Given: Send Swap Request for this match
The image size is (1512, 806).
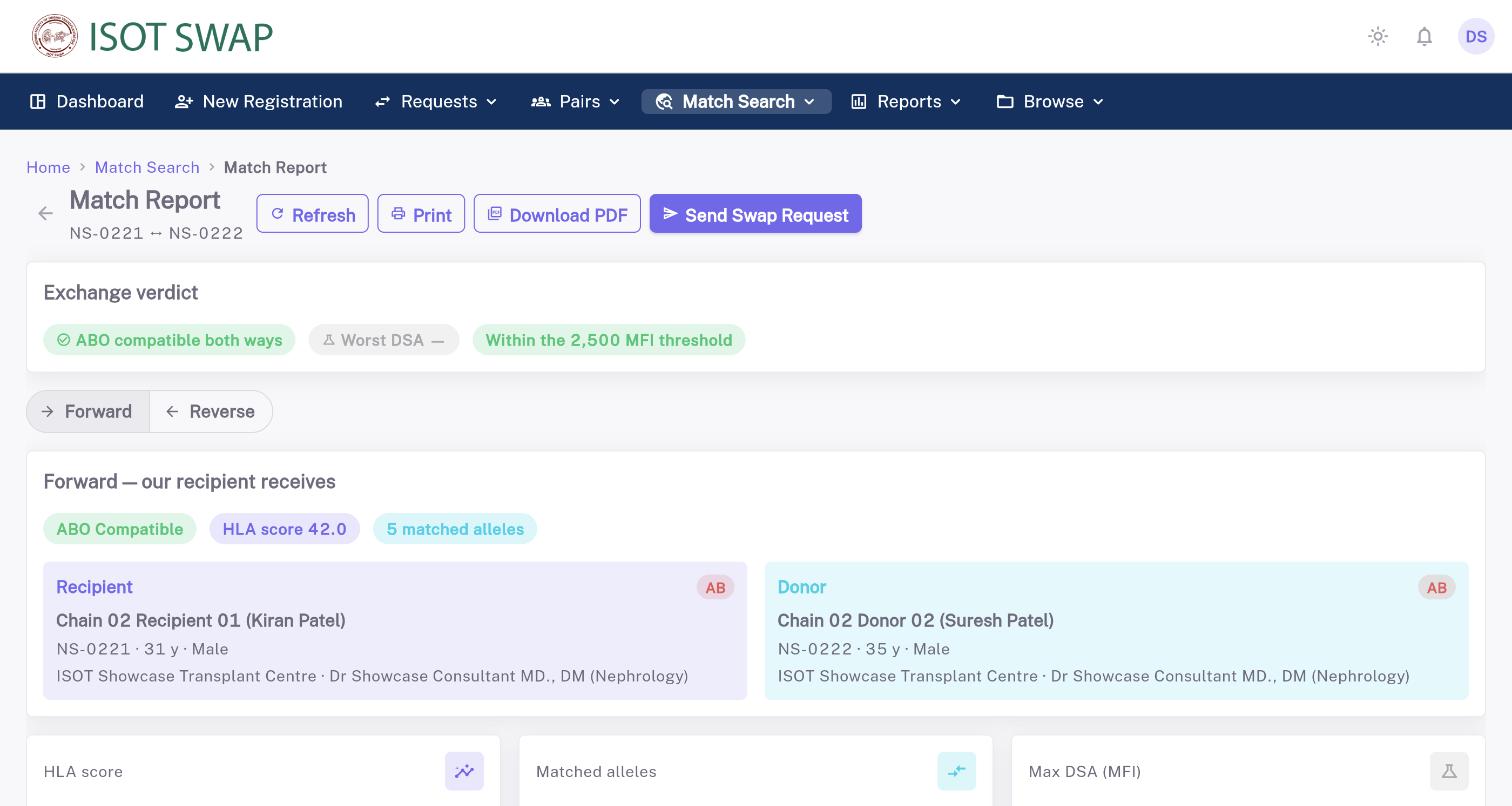Looking at the screenshot, I should coord(756,214).
